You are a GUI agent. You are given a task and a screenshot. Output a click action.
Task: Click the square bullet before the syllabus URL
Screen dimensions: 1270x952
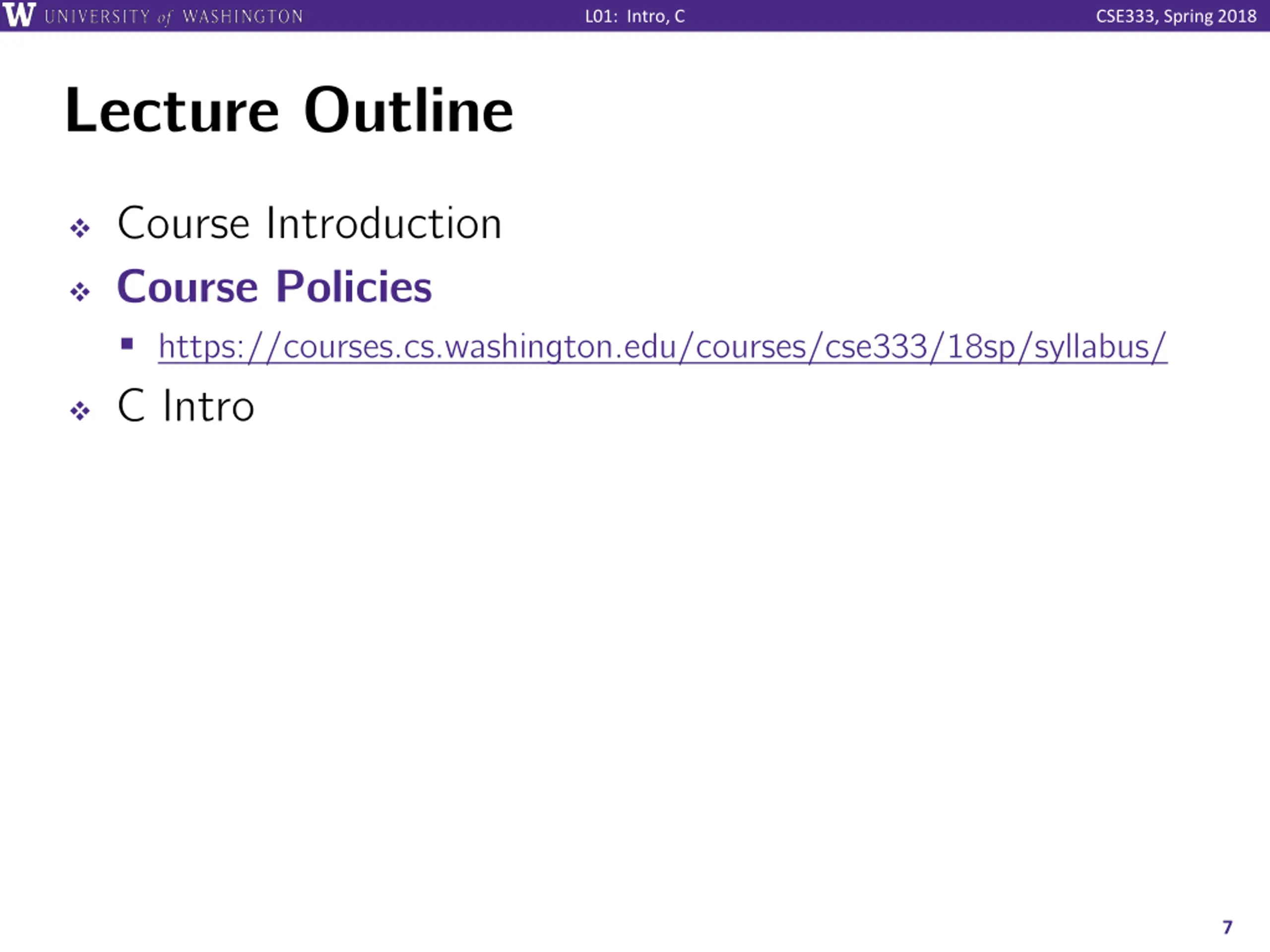tap(127, 344)
